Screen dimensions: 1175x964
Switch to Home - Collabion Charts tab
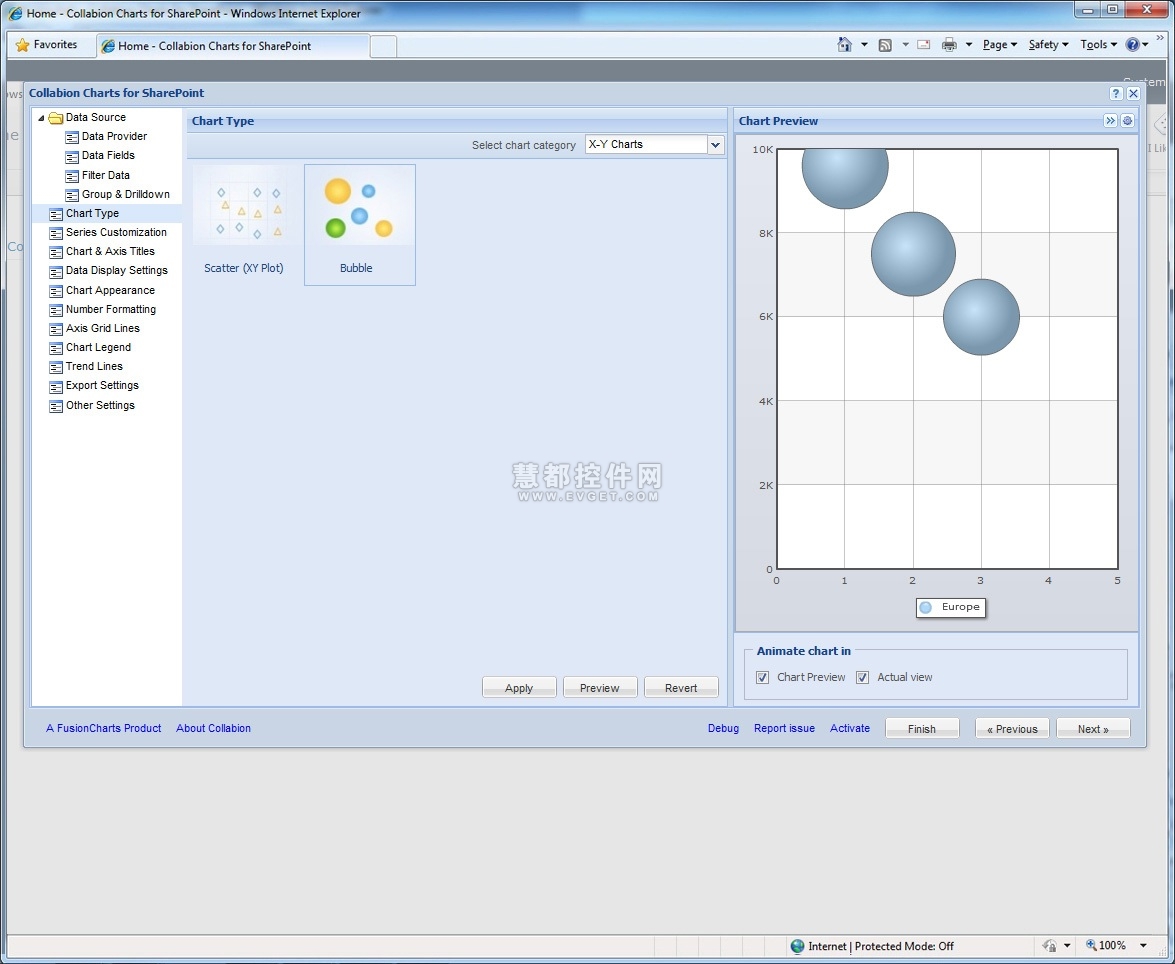point(233,46)
